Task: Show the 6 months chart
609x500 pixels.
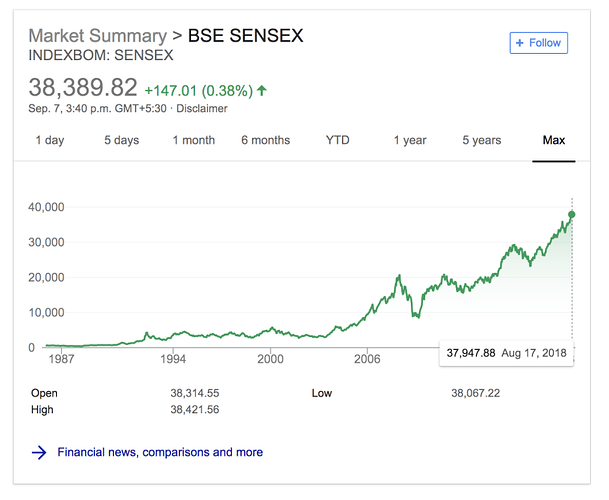Action: pos(265,140)
